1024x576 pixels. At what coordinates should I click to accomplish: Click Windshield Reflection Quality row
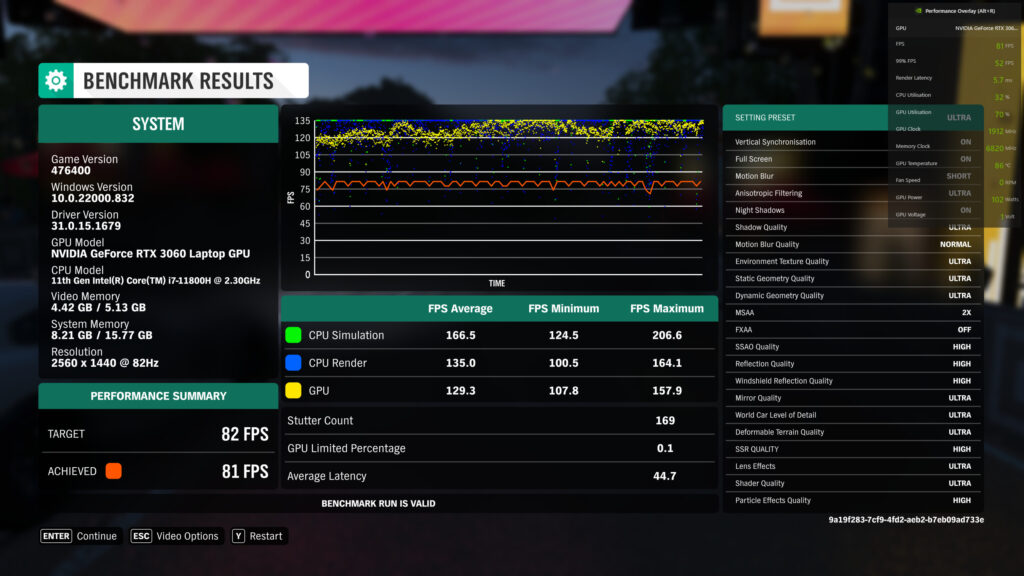click(853, 381)
